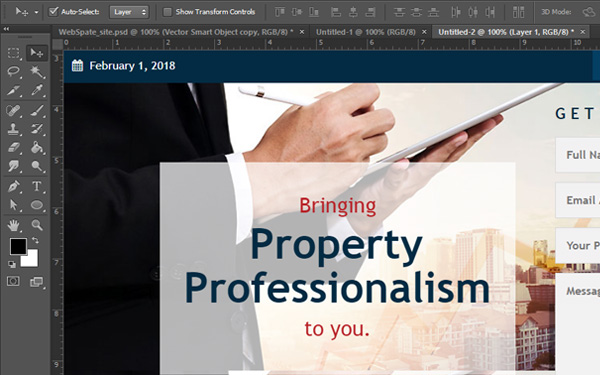The height and width of the screenshot is (375, 600).
Task: Close the WebSpate_site.psd tab
Action: [302, 32]
